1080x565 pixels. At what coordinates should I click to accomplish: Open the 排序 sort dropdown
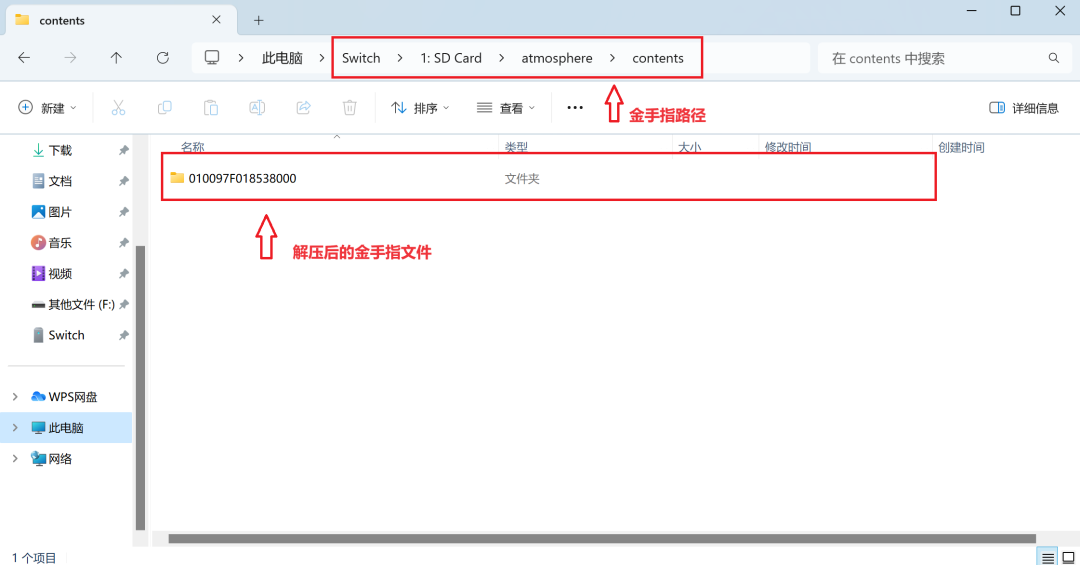pyautogui.click(x=420, y=108)
